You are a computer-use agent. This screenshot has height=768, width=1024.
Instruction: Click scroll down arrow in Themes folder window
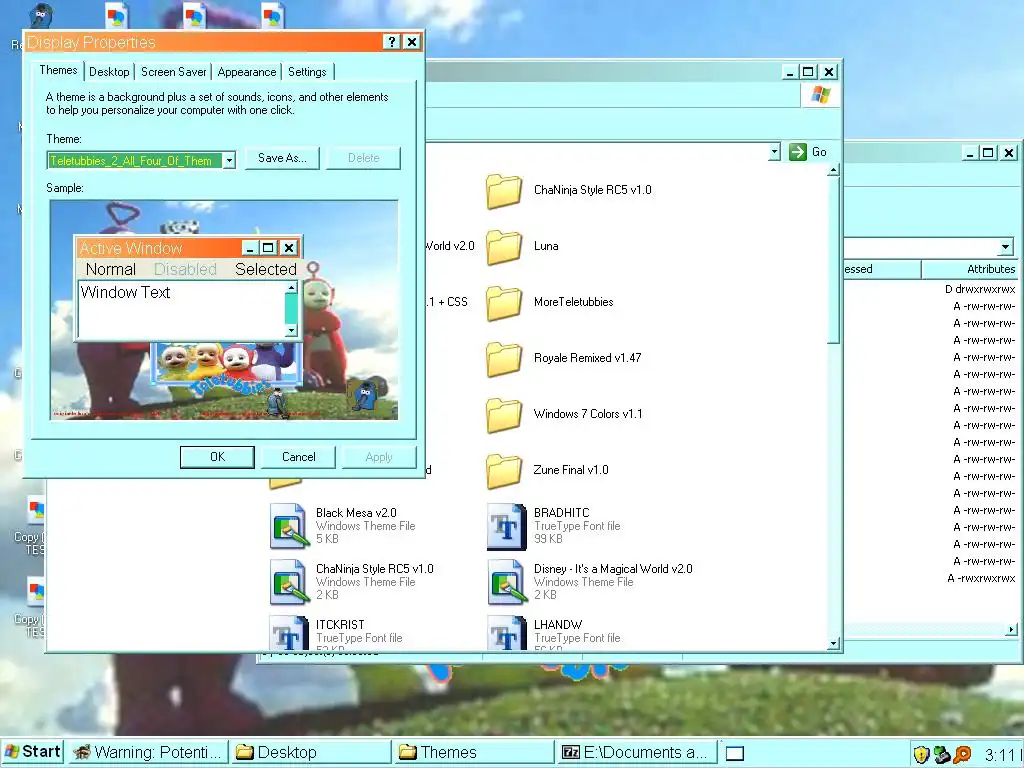tap(833, 643)
